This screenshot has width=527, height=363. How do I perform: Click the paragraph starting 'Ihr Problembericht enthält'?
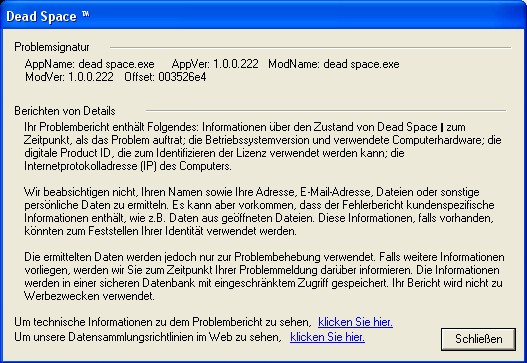click(263, 147)
